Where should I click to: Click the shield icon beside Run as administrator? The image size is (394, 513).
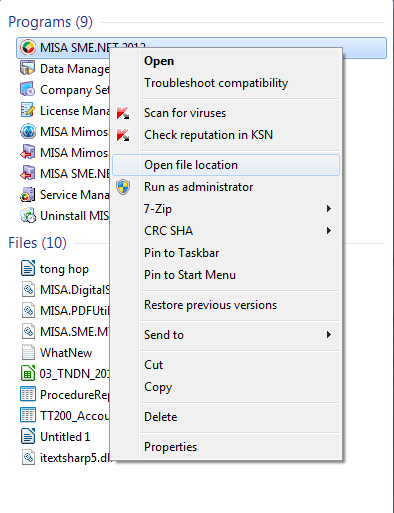click(123, 187)
